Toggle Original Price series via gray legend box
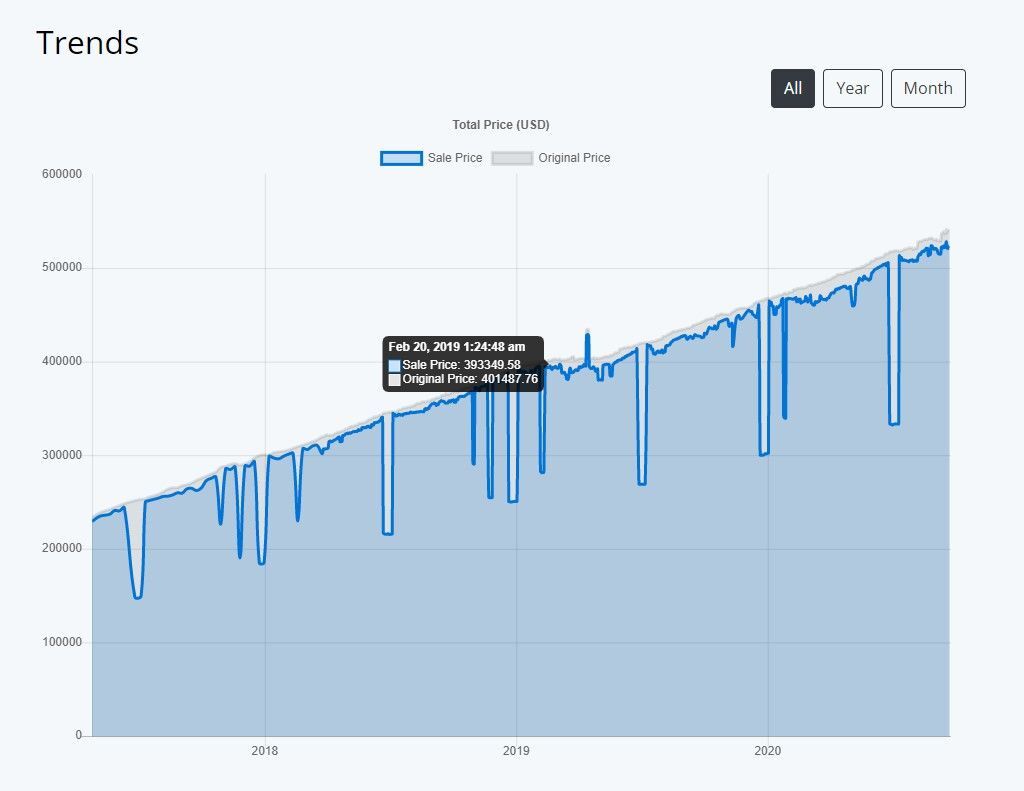1024x791 pixels. pos(512,158)
